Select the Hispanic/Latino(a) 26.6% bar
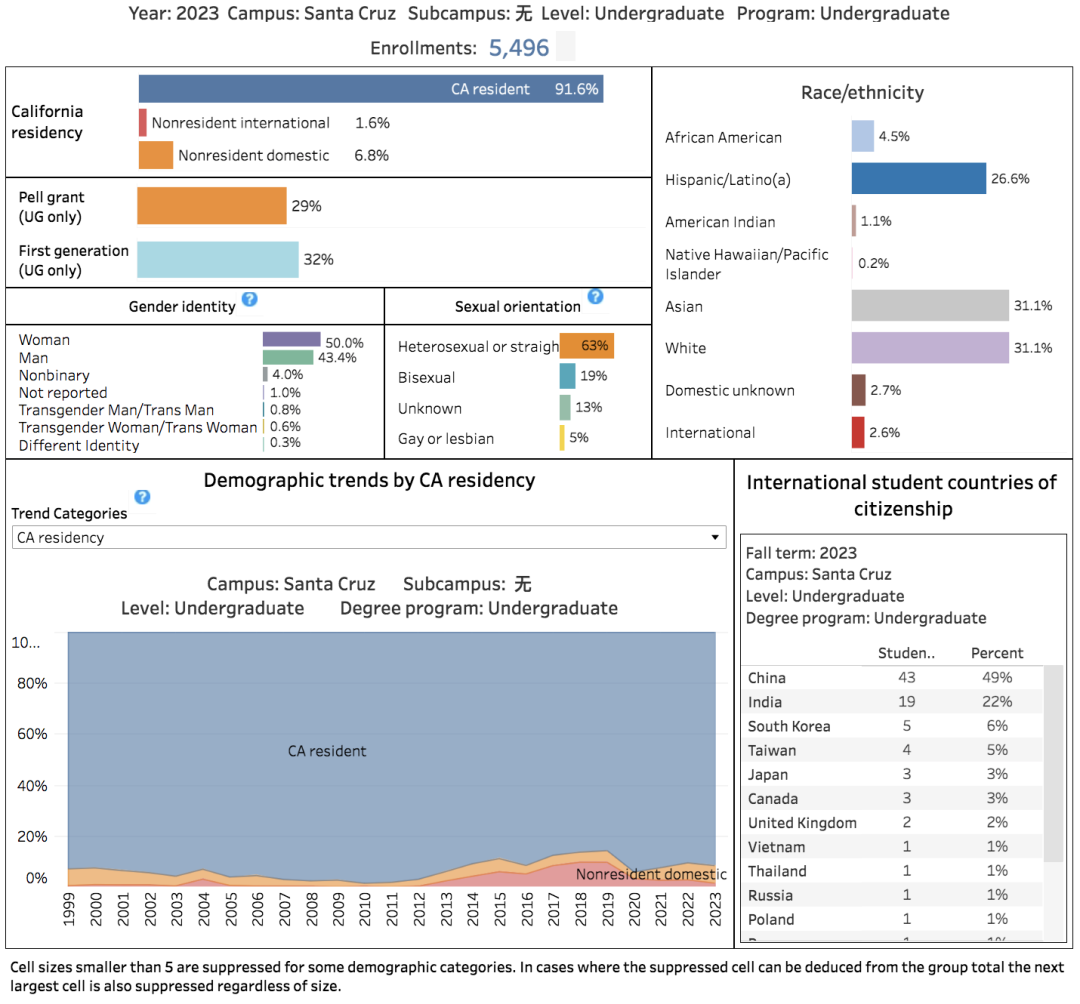 pyautogui.click(x=919, y=179)
